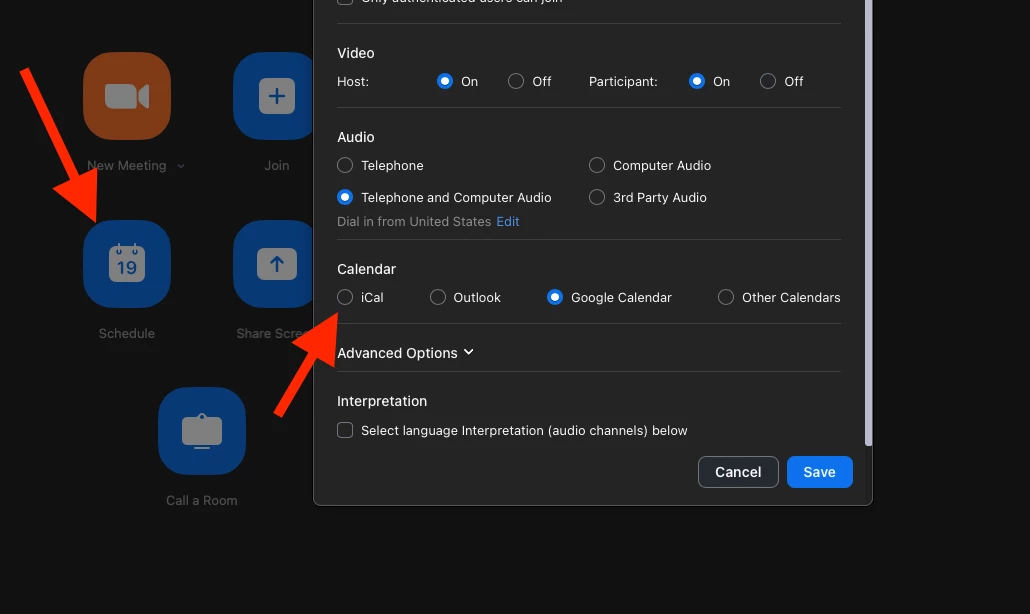This screenshot has width=1030, height=614.
Task: Select Computer Audio option
Action: (x=596, y=165)
